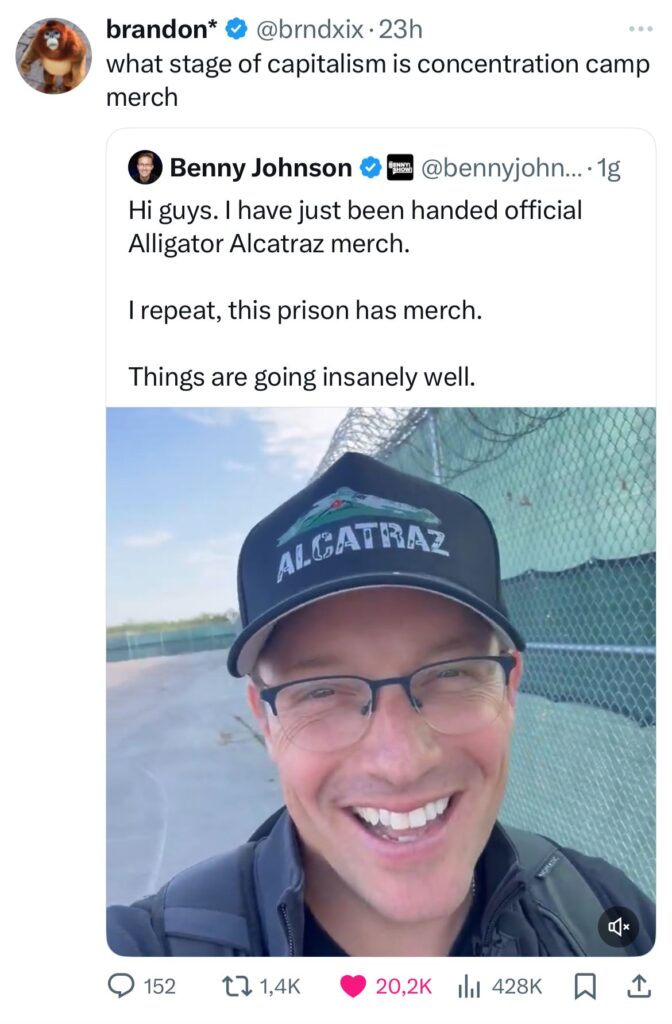Click the Benny Show affiliate badge
The width and height of the screenshot is (672, 1024).
pyautogui.click(x=400, y=167)
